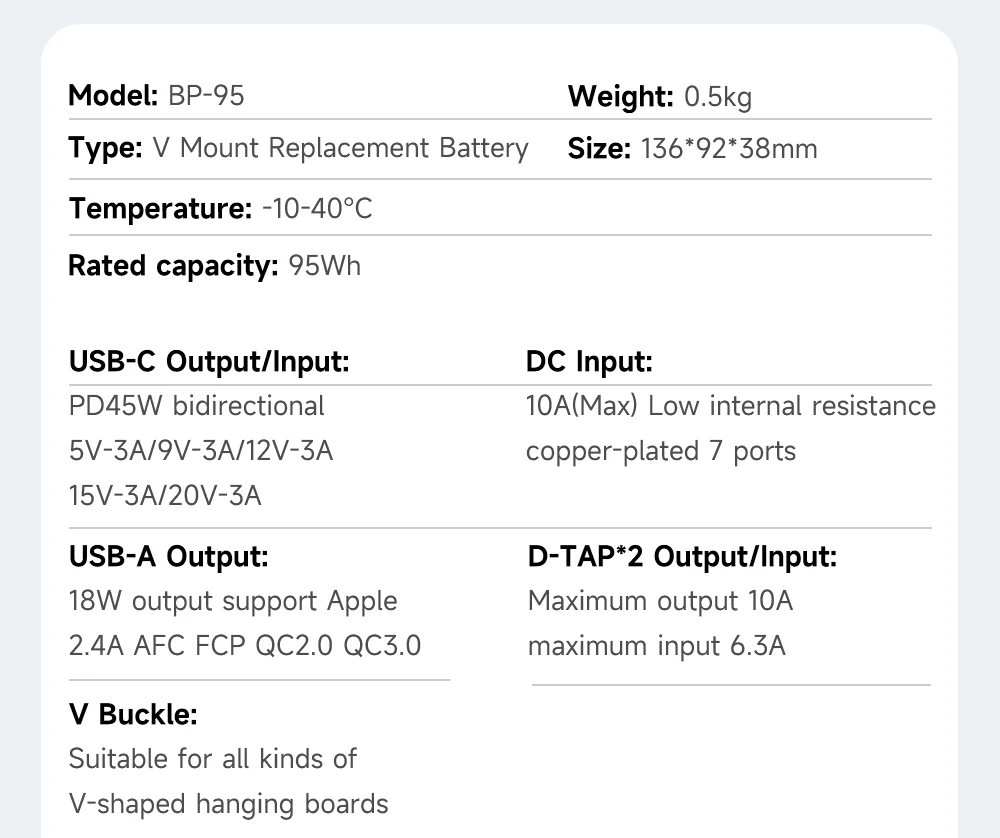
Task: Click the Temperature -10-40°C row
Action: pyautogui.click(x=220, y=209)
